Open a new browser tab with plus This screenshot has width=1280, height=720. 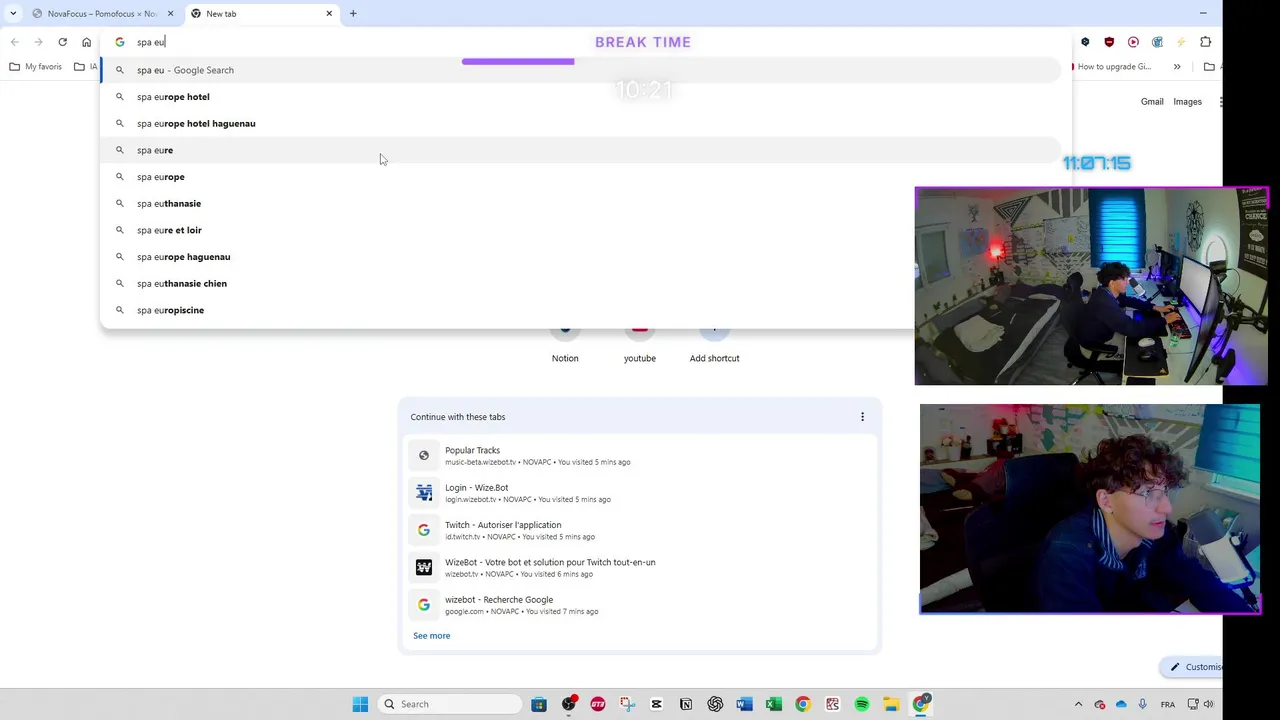coord(353,13)
